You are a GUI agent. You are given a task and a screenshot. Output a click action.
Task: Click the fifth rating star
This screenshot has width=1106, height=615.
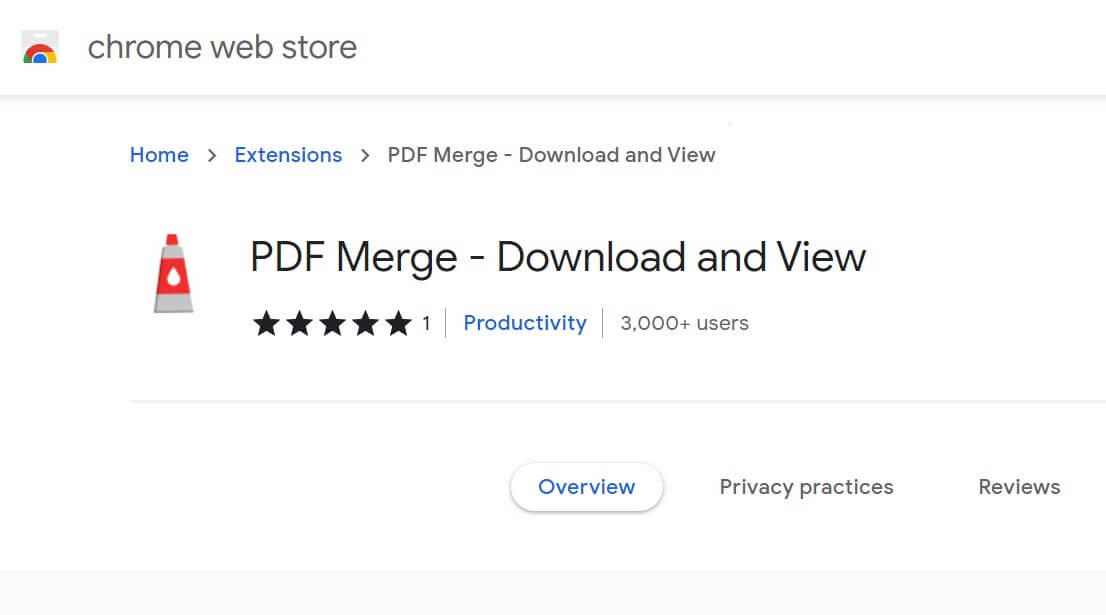pyautogui.click(x=398, y=323)
